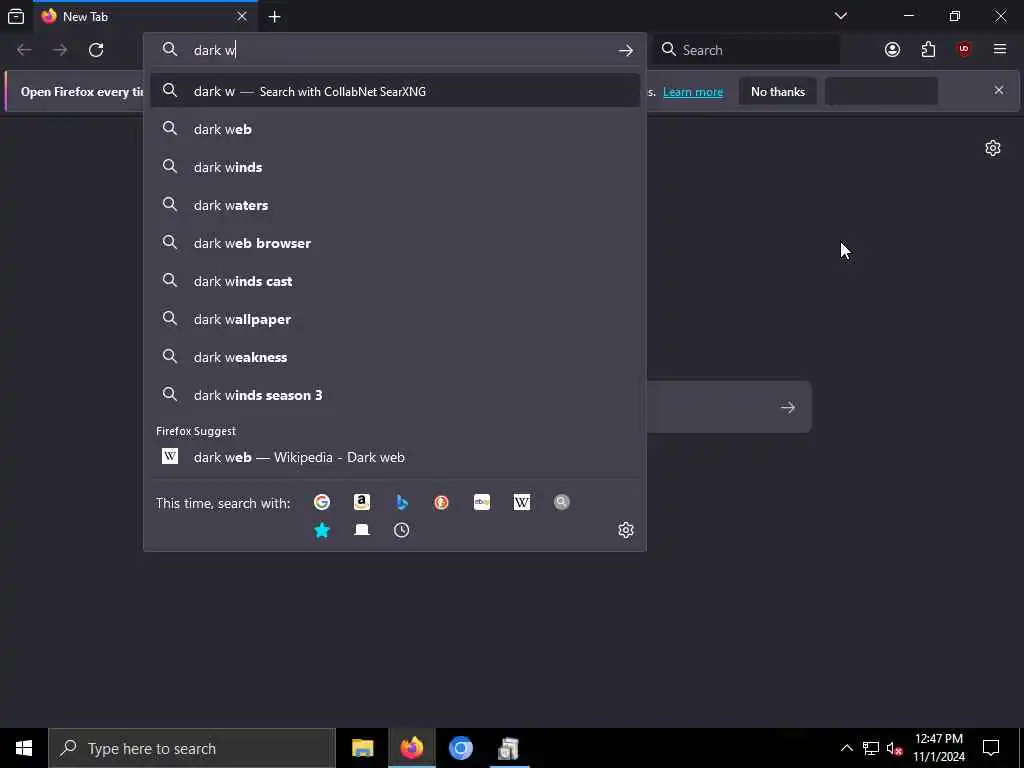Click the arrow in the page search box
The height and width of the screenshot is (768, 1024).
788,408
